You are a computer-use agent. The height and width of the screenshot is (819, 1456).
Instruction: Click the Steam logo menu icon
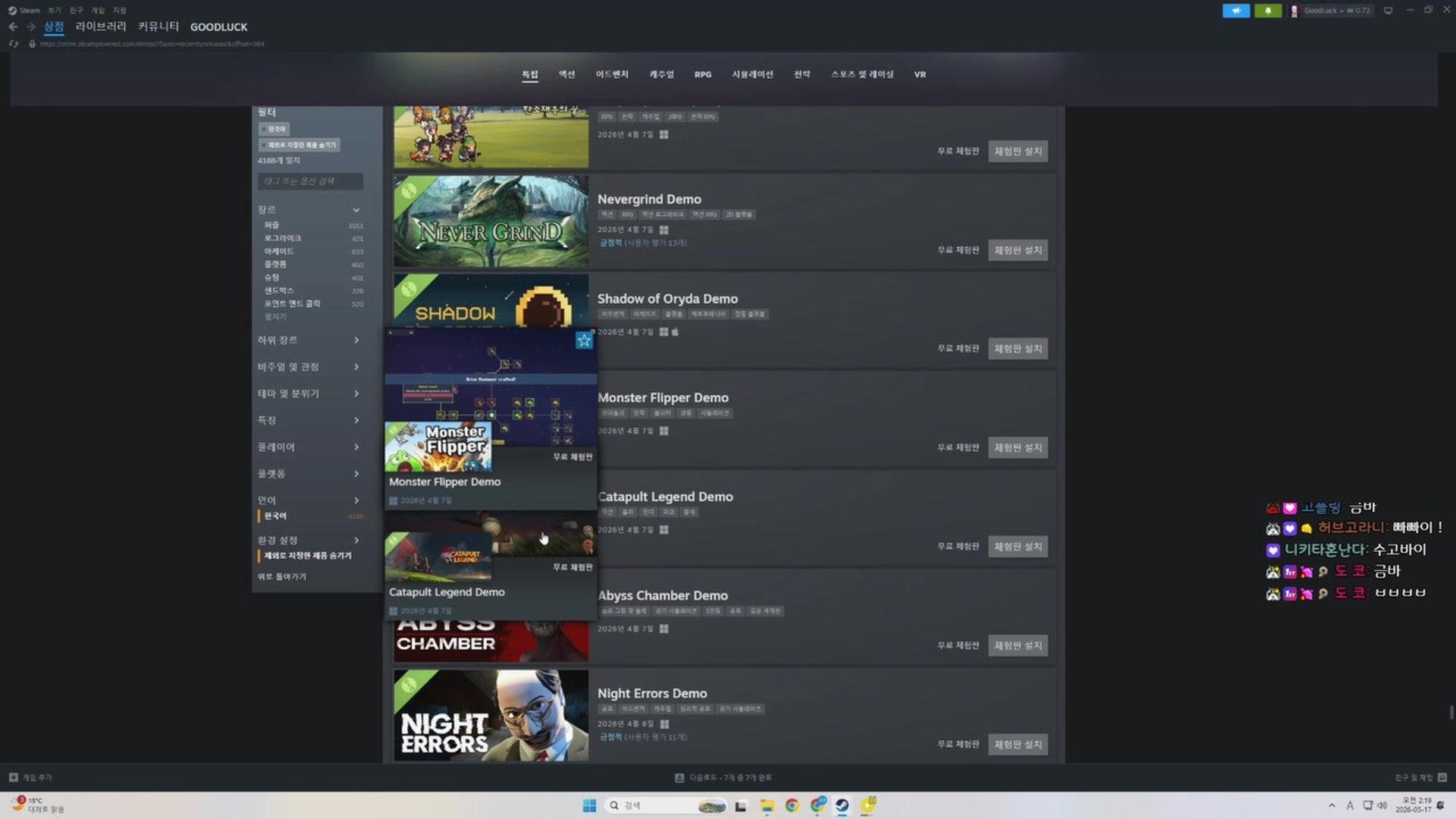coord(12,11)
